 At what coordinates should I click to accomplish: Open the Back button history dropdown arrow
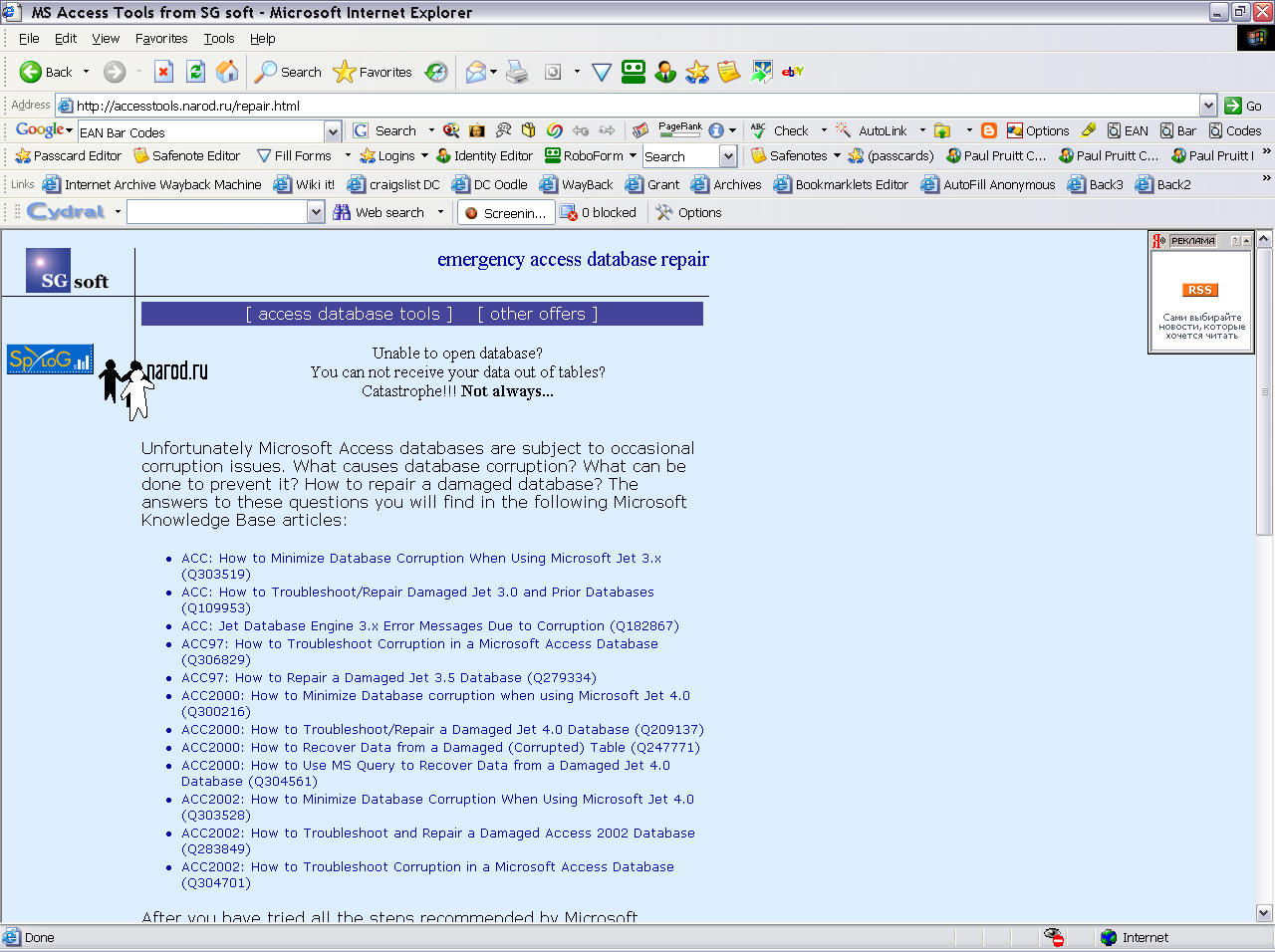pyautogui.click(x=87, y=72)
